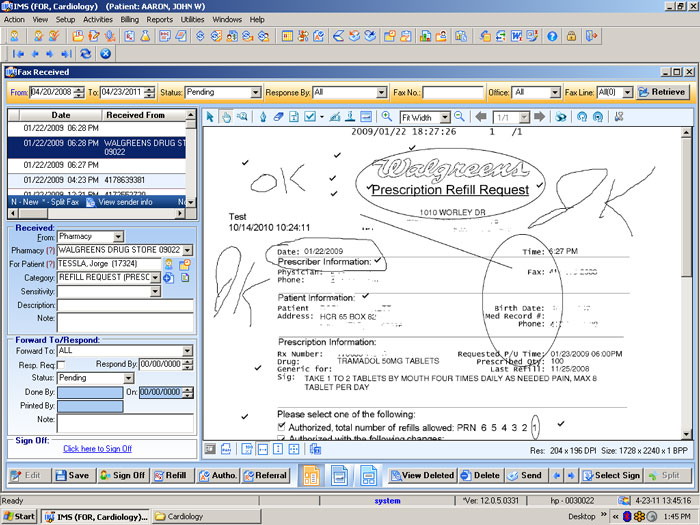Click the orange document layout icon in bottom bar

[x=311, y=475]
